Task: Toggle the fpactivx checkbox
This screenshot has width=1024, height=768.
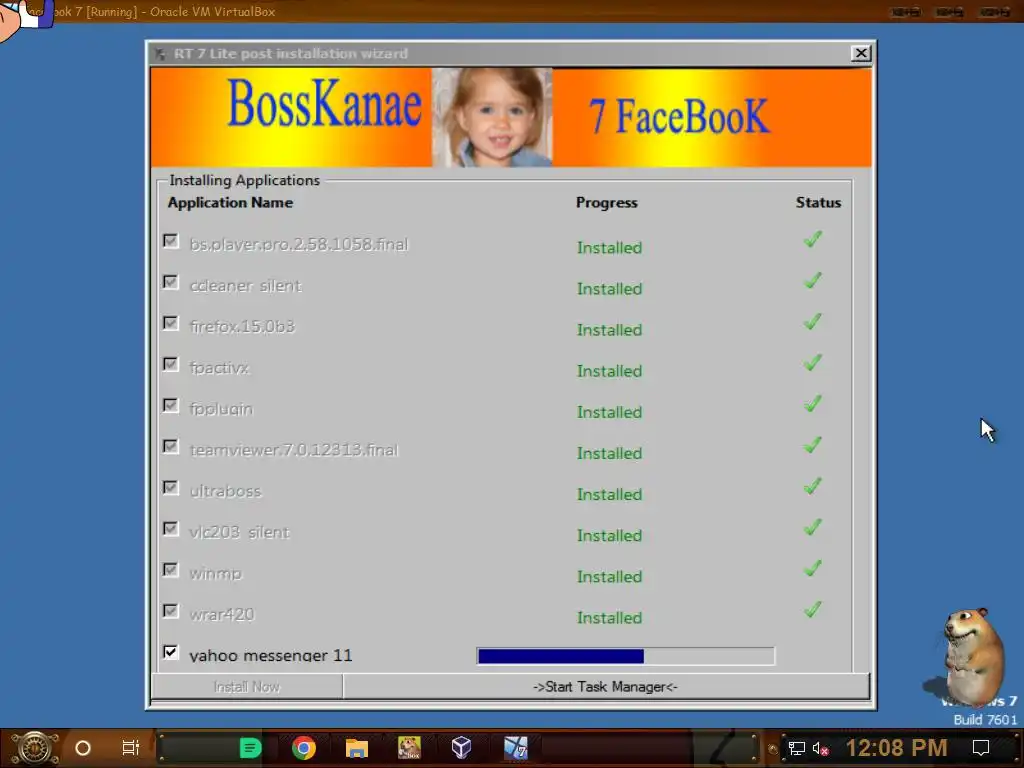Action: point(170,364)
